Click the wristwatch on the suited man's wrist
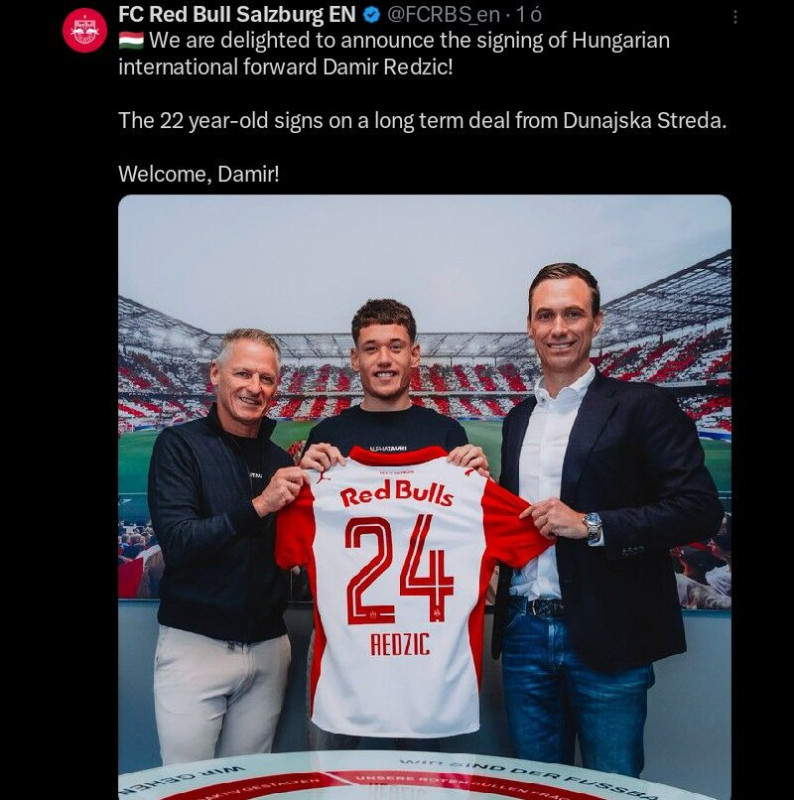 click(593, 528)
